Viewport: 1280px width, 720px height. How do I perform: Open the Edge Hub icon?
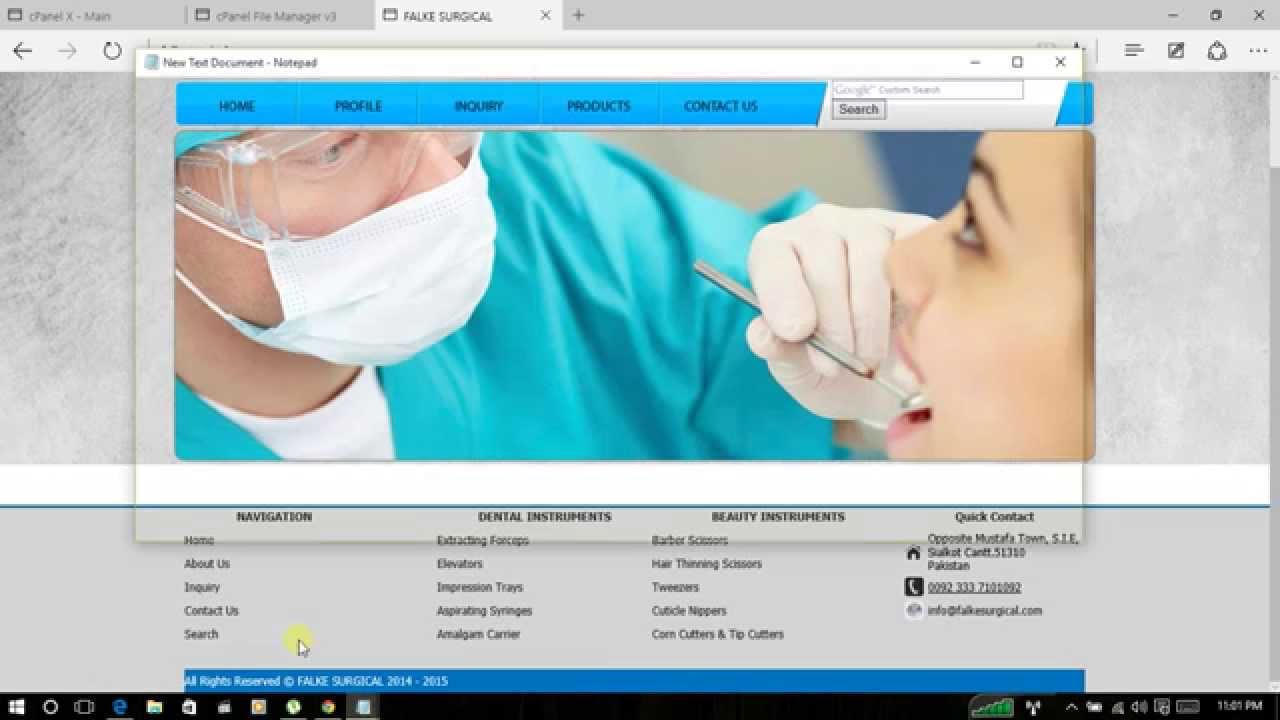pos(1133,51)
